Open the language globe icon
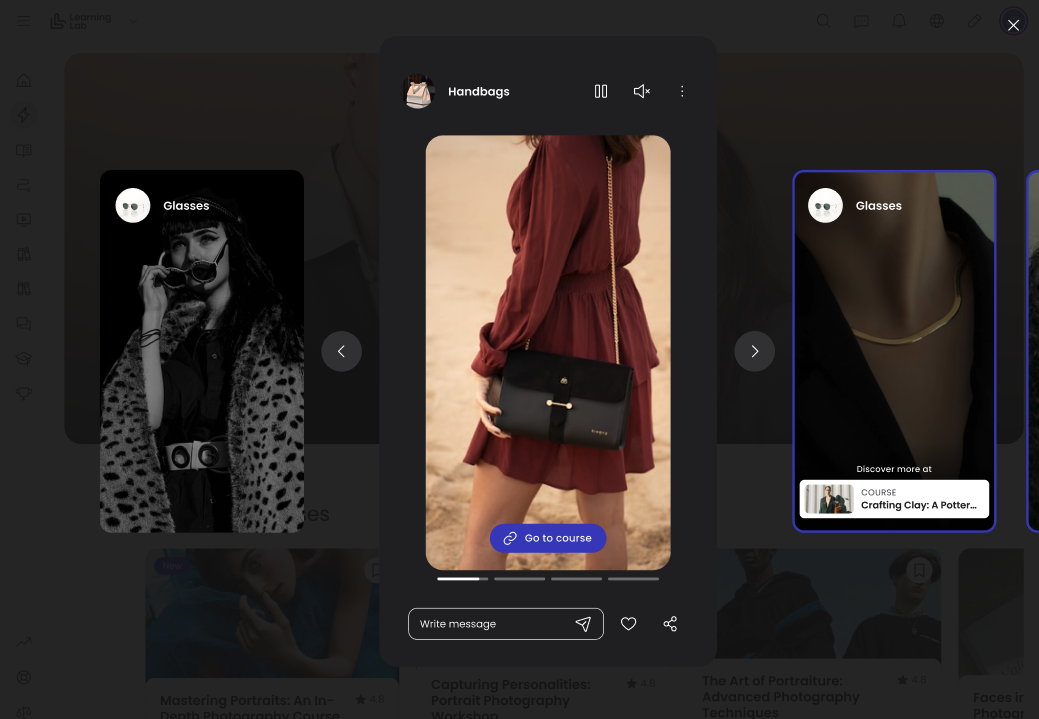This screenshot has height=719, width=1039. coord(937,21)
